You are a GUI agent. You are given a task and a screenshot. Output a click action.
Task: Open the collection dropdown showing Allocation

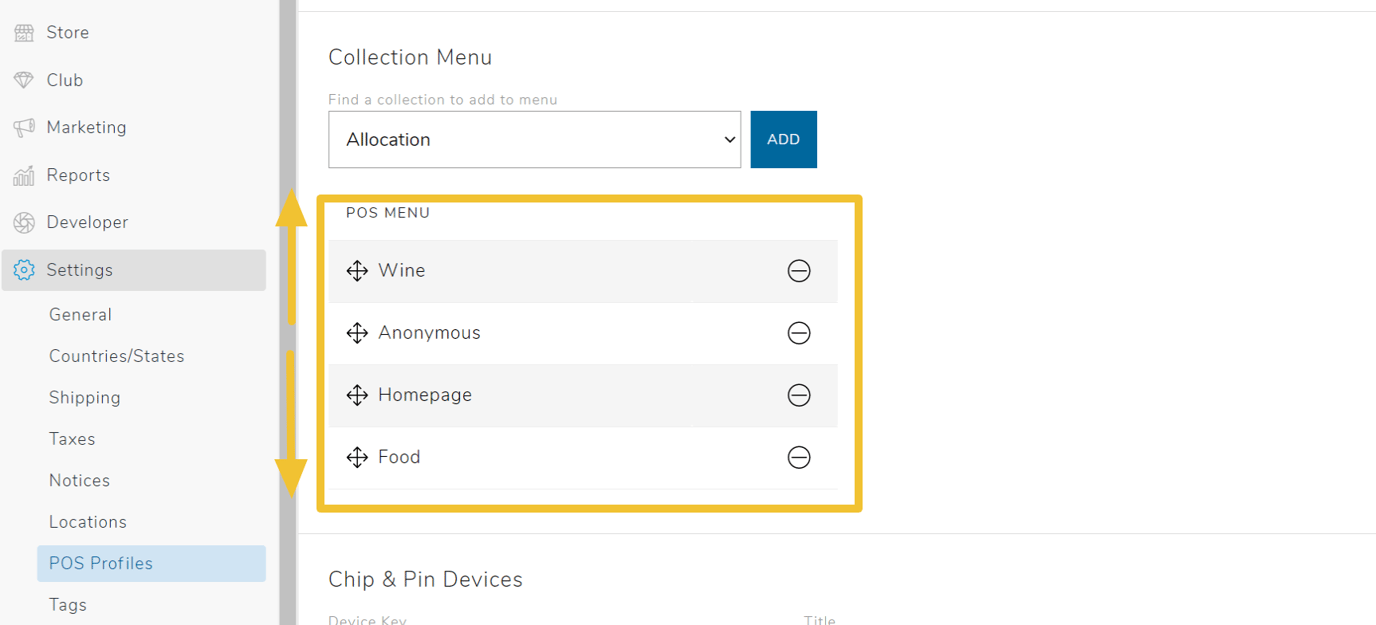coord(534,139)
